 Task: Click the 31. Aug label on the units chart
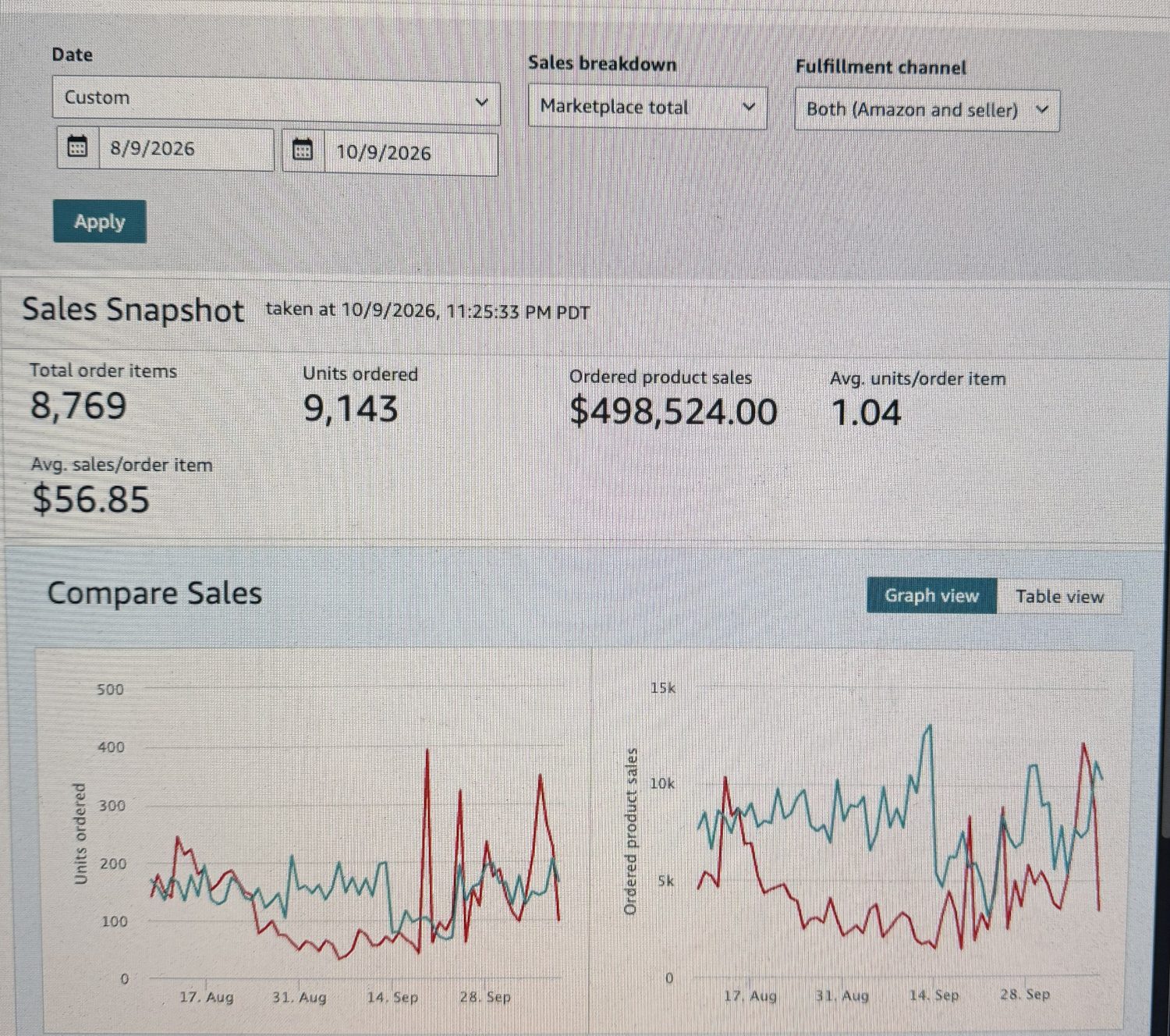tap(299, 997)
